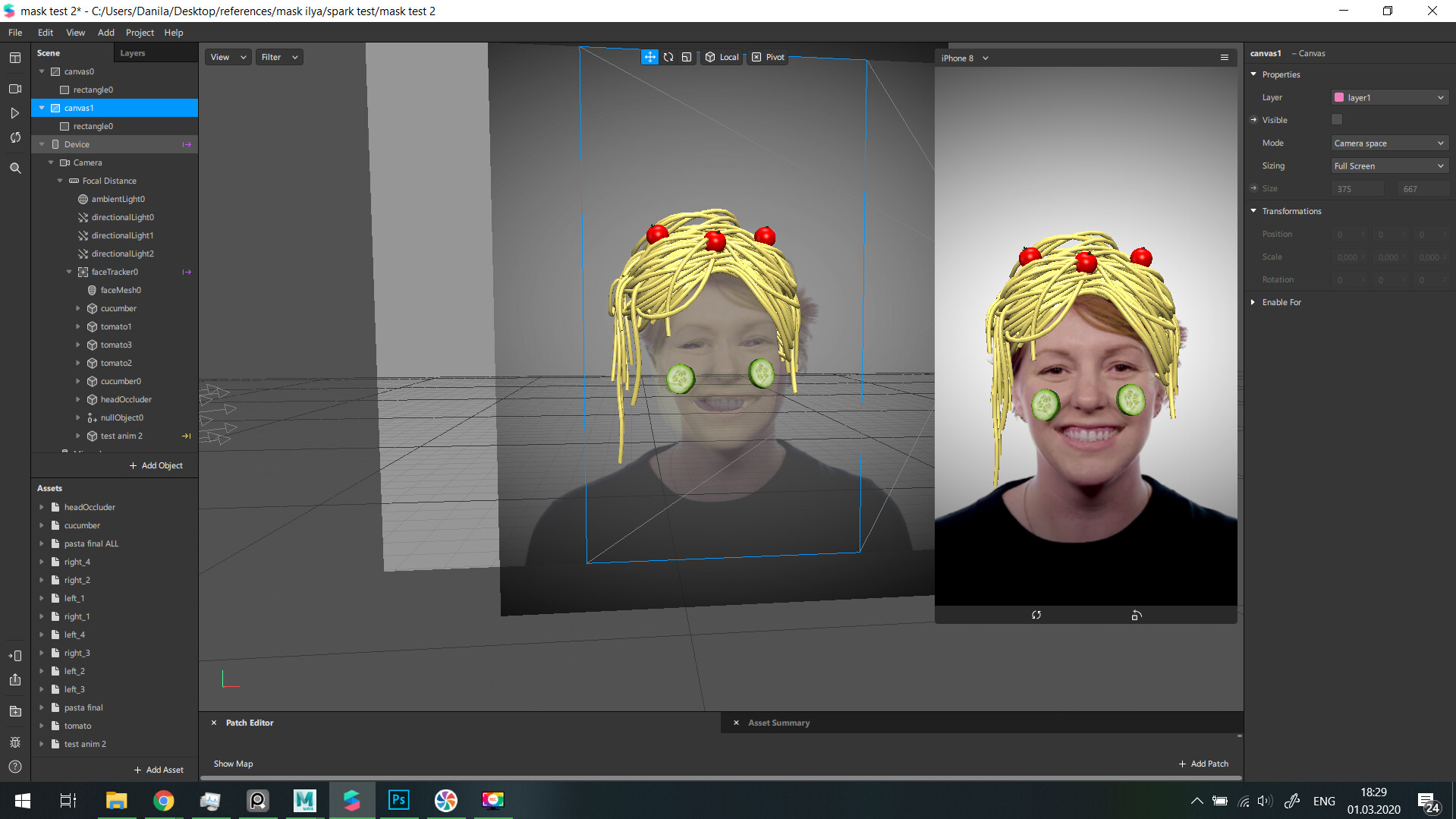
Task: Select faceMesh0 in the scene tree
Action: pyautogui.click(x=120, y=290)
